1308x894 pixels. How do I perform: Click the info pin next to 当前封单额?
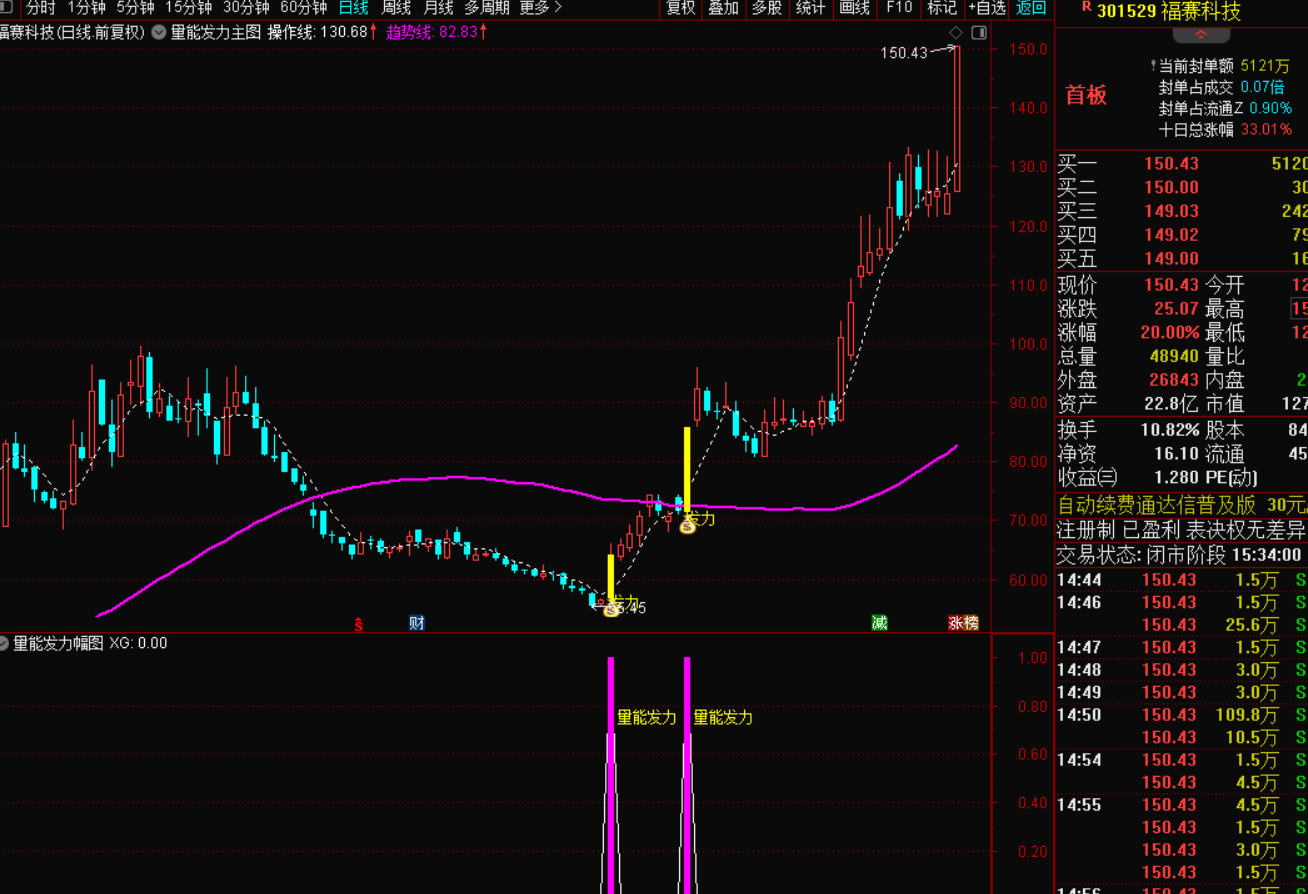1153,66
